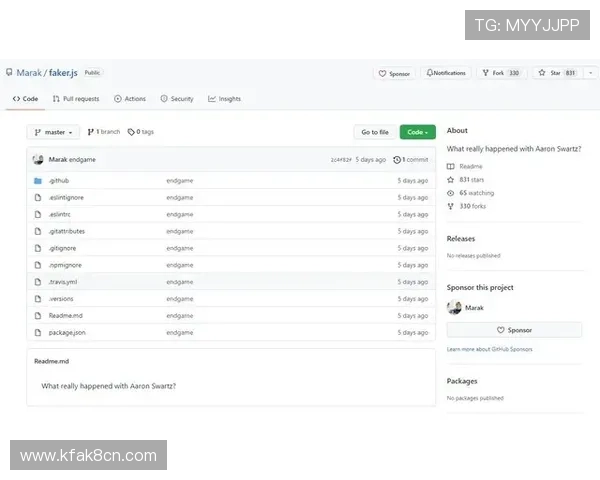
Task: Click the file icon next to .gitignore
Action: pyautogui.click(x=38, y=248)
